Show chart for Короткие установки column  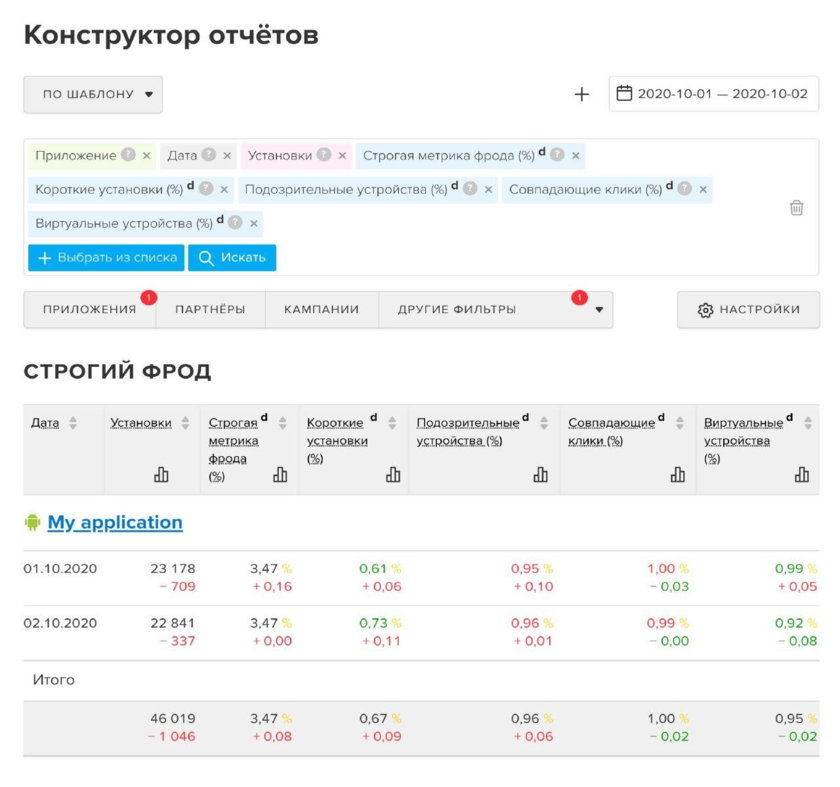pyautogui.click(x=393, y=475)
